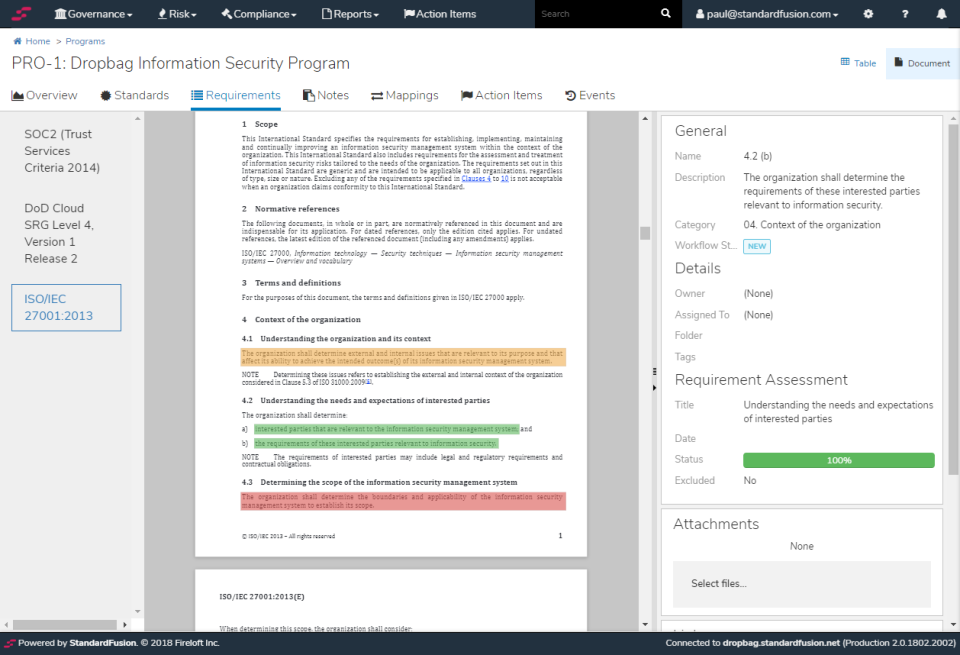Click the standards sidebar horizontal scrollbar
This screenshot has height=655, width=960.
pos(65,625)
